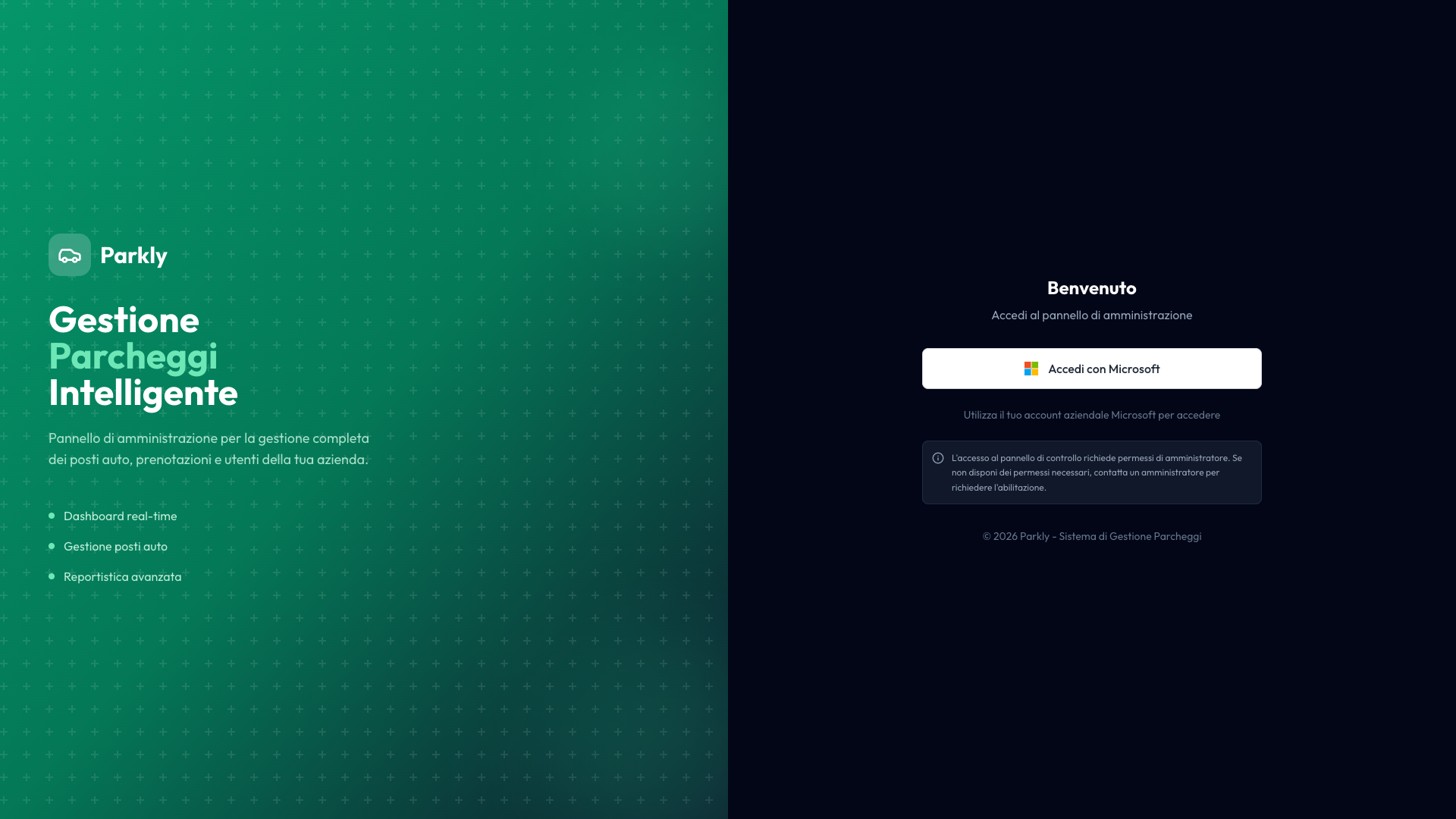Click the bullet dot beside Reportistica avanzata
Image resolution: width=1456 pixels, height=819 pixels.
pos(52,576)
